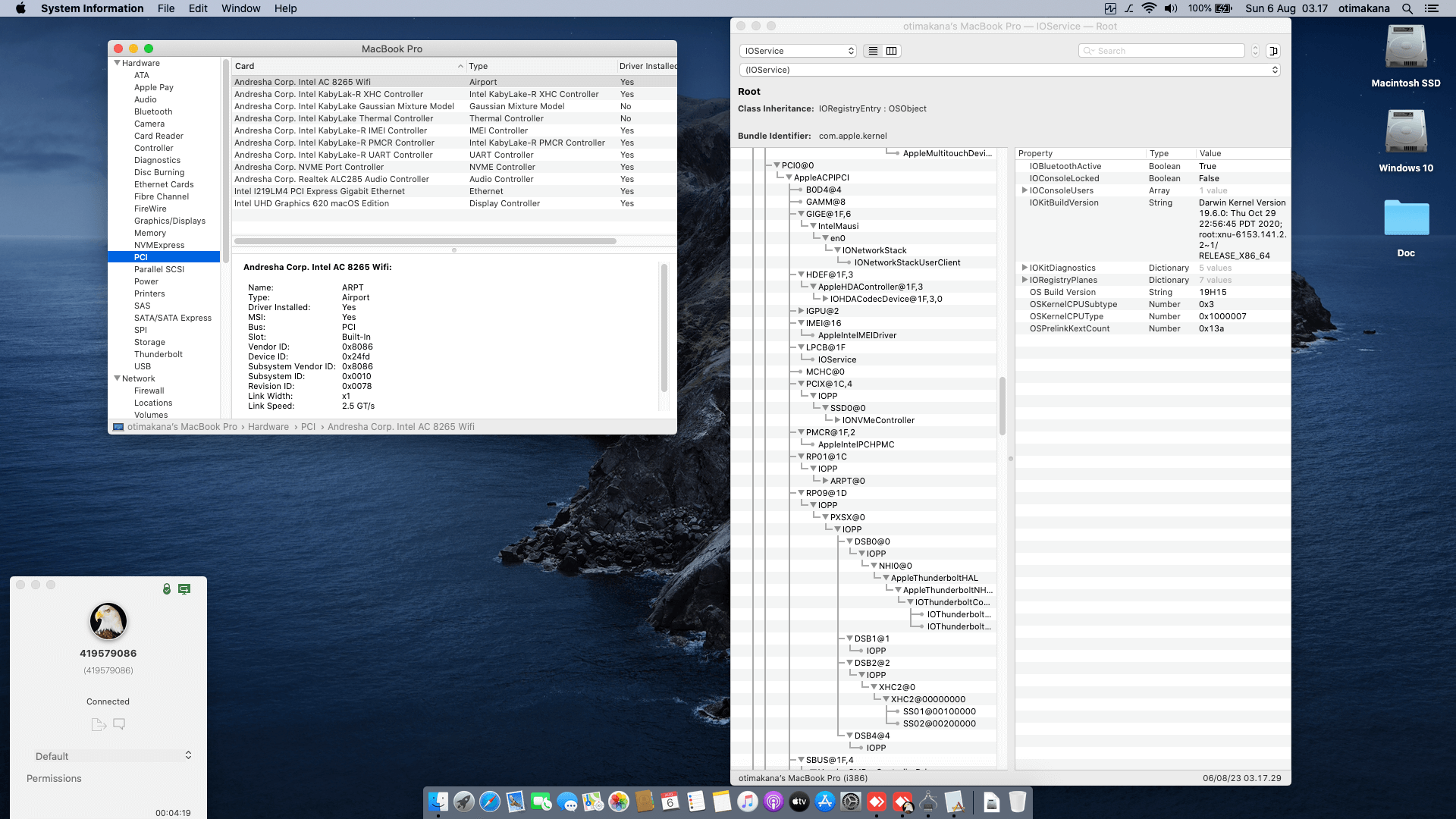Image resolution: width=1456 pixels, height=819 pixels.
Task: Click the horizontal scrollbar under the PCI list
Action: tap(425, 241)
